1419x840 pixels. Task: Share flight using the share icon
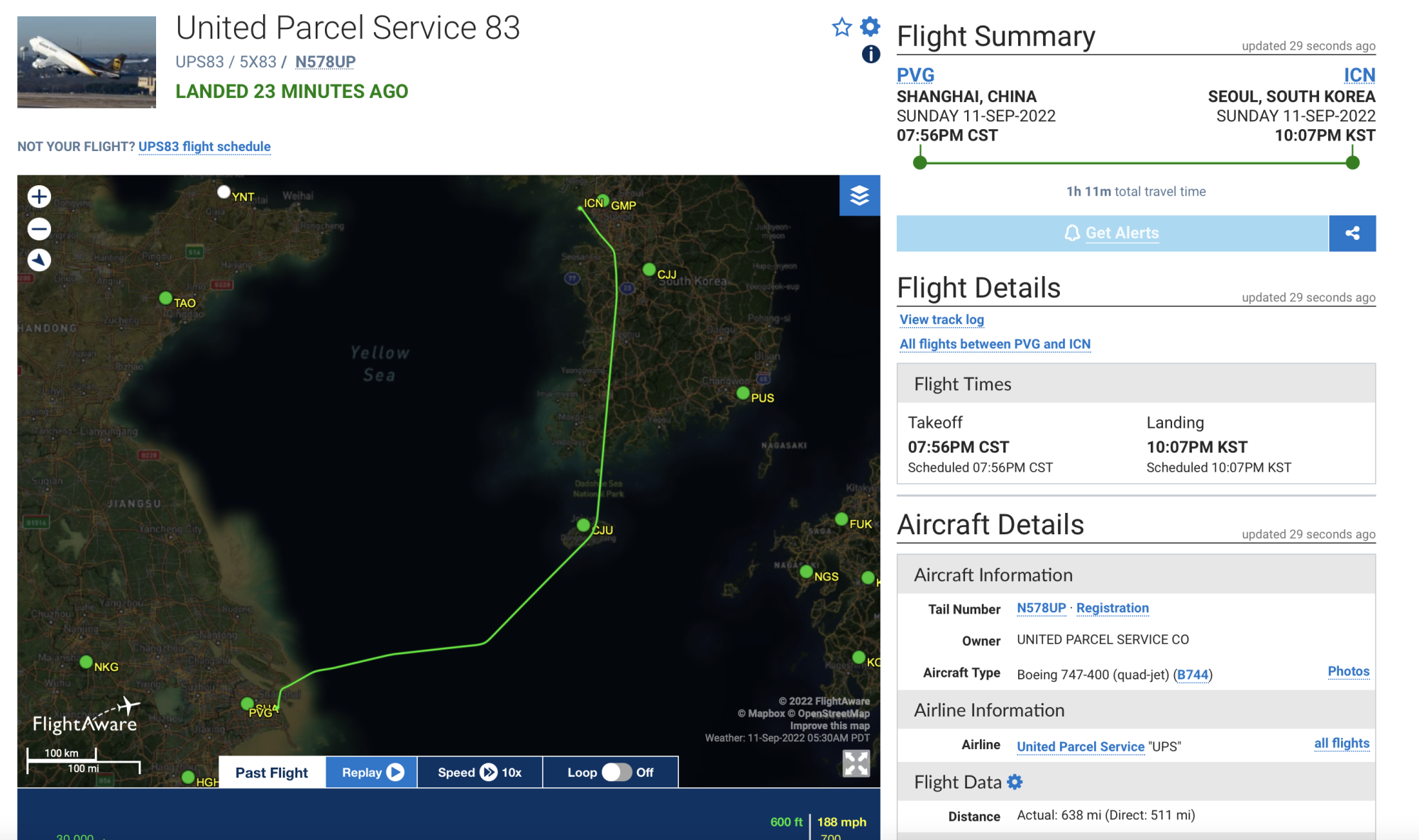[1352, 233]
